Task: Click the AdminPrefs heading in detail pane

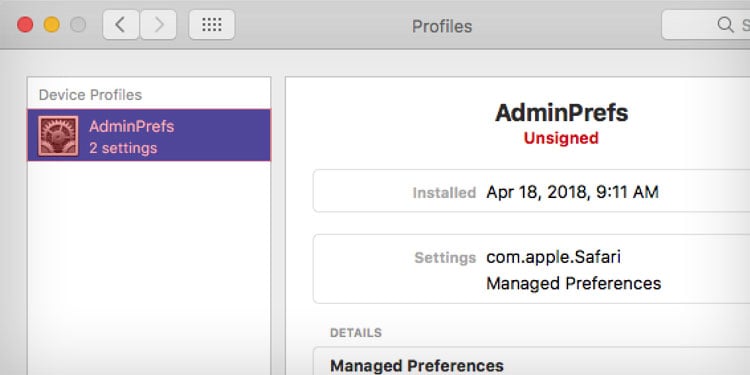Action: coord(562,113)
